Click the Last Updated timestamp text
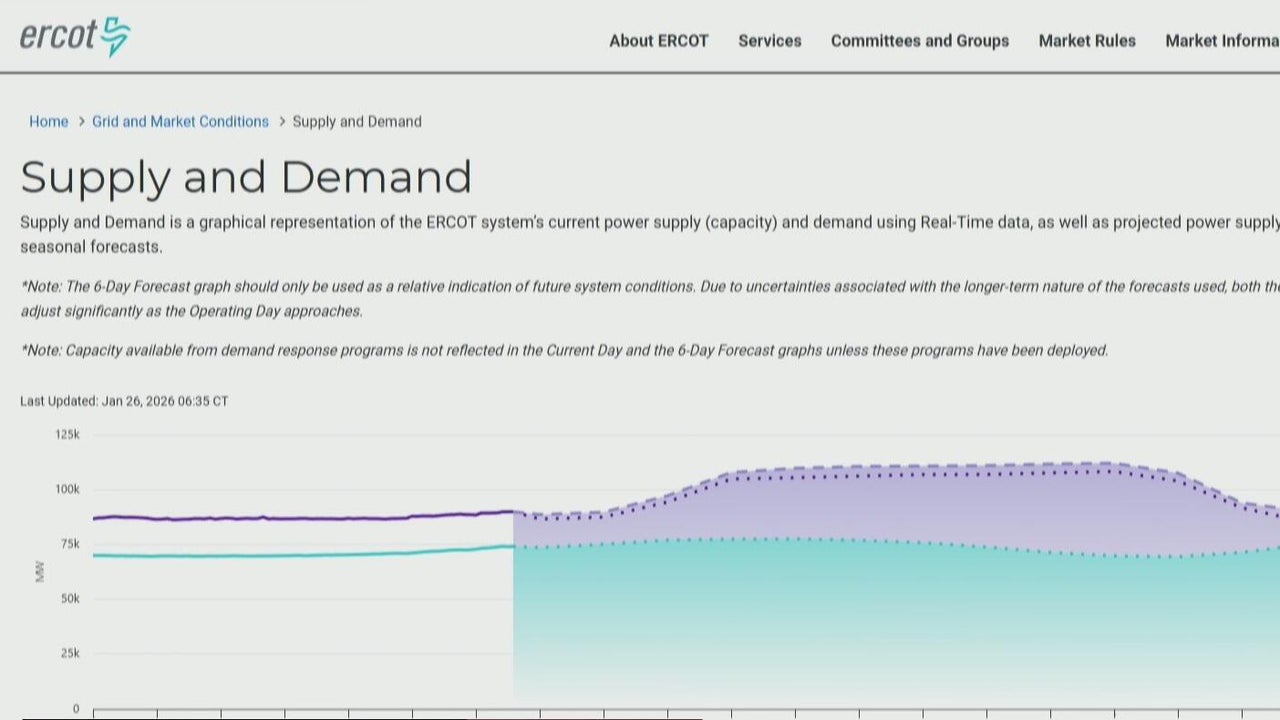This screenshot has height=720, width=1280. click(124, 401)
